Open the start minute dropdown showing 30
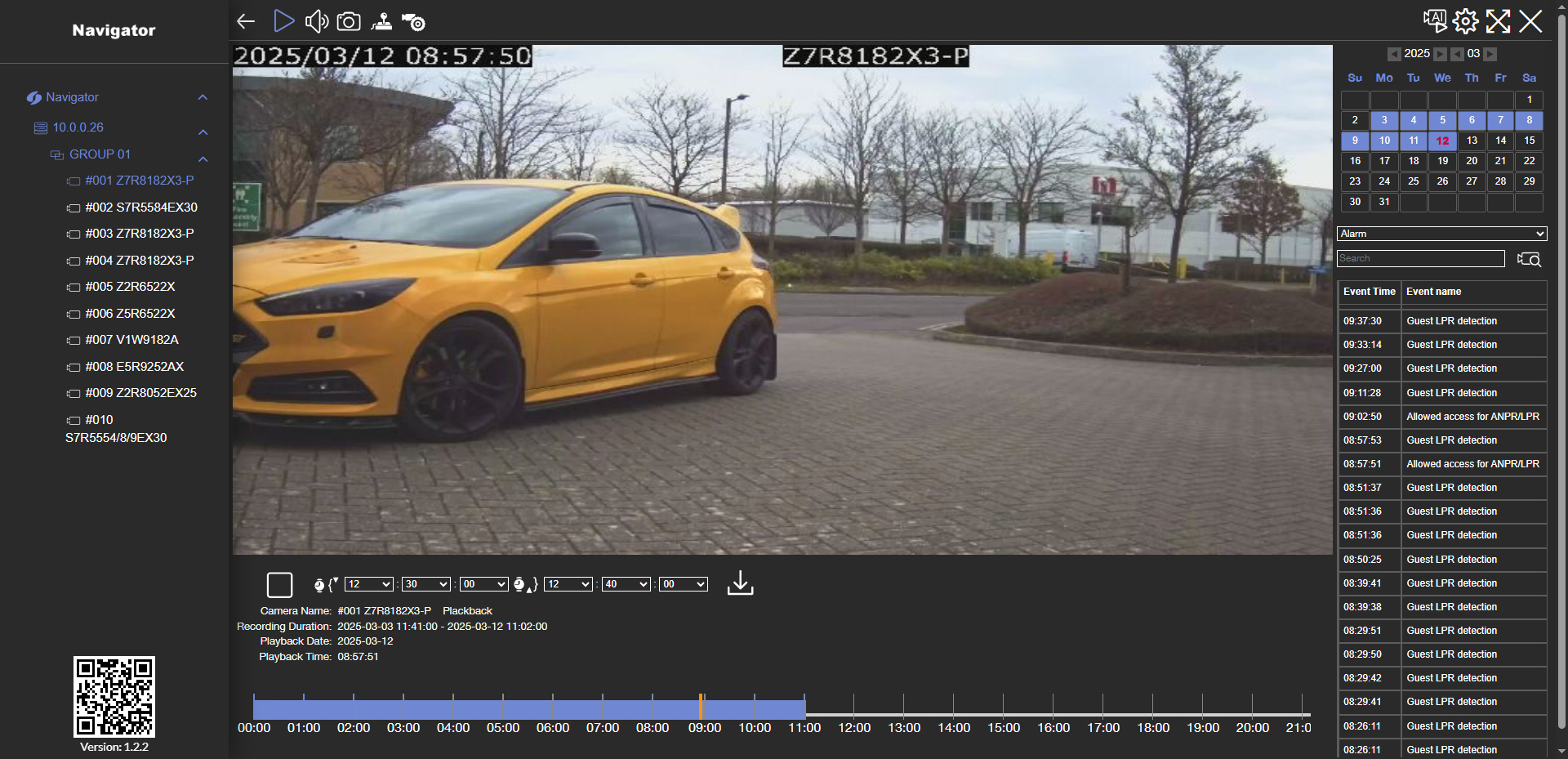The height and width of the screenshot is (759, 1568). point(426,584)
